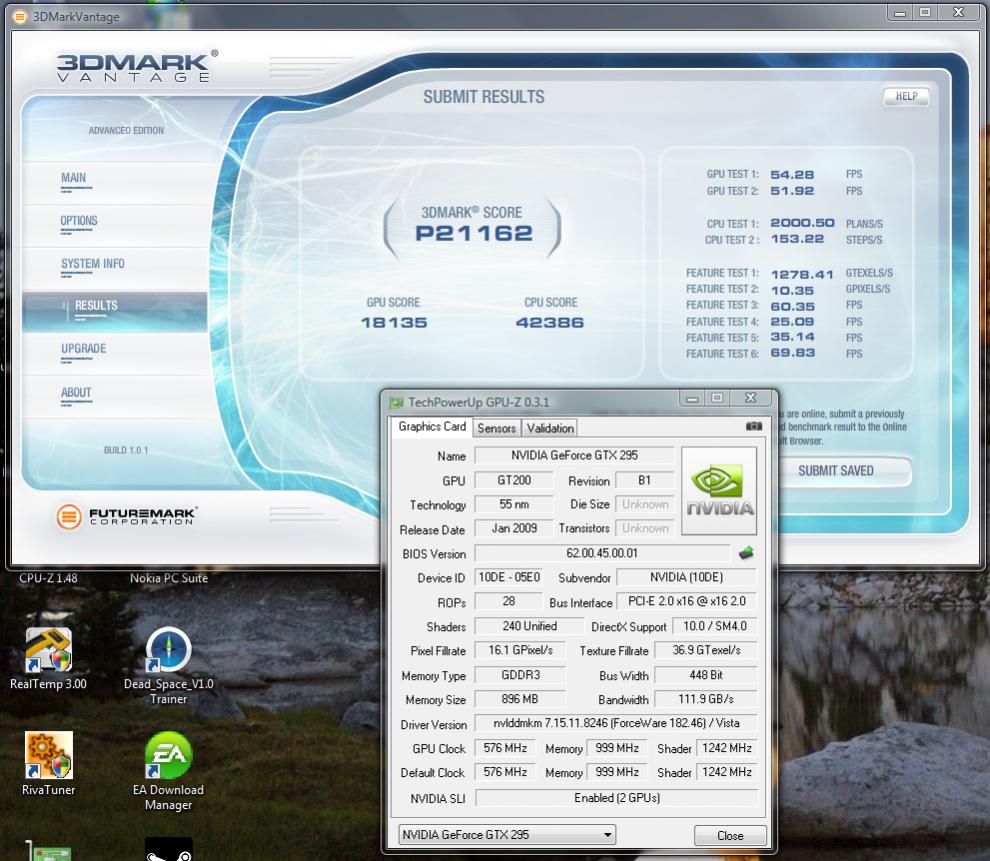Click the Bus Width field 448 Bit
This screenshot has height=861, width=990.
tap(706, 675)
